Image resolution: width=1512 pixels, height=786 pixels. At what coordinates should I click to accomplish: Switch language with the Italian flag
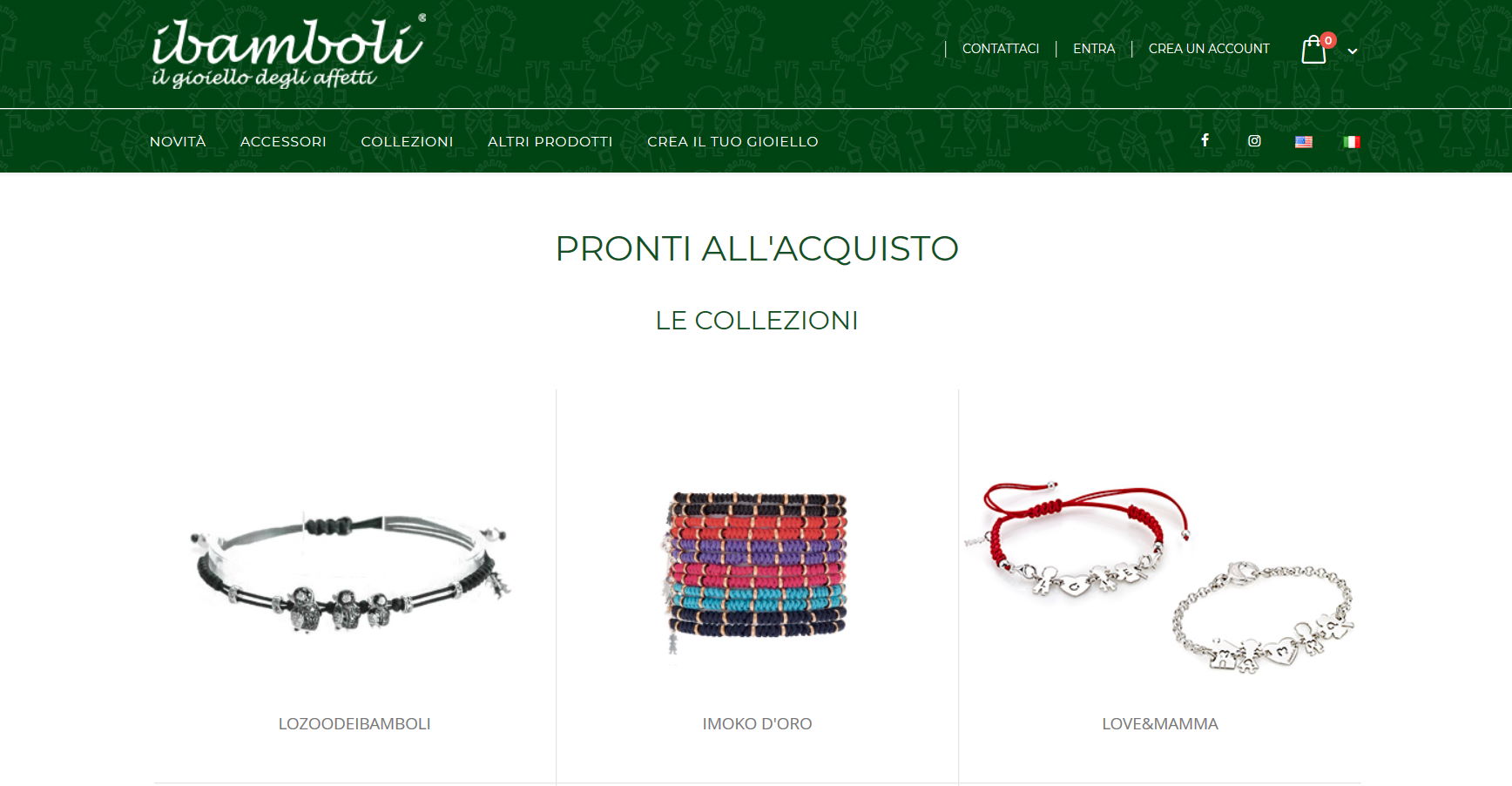coord(1352,142)
